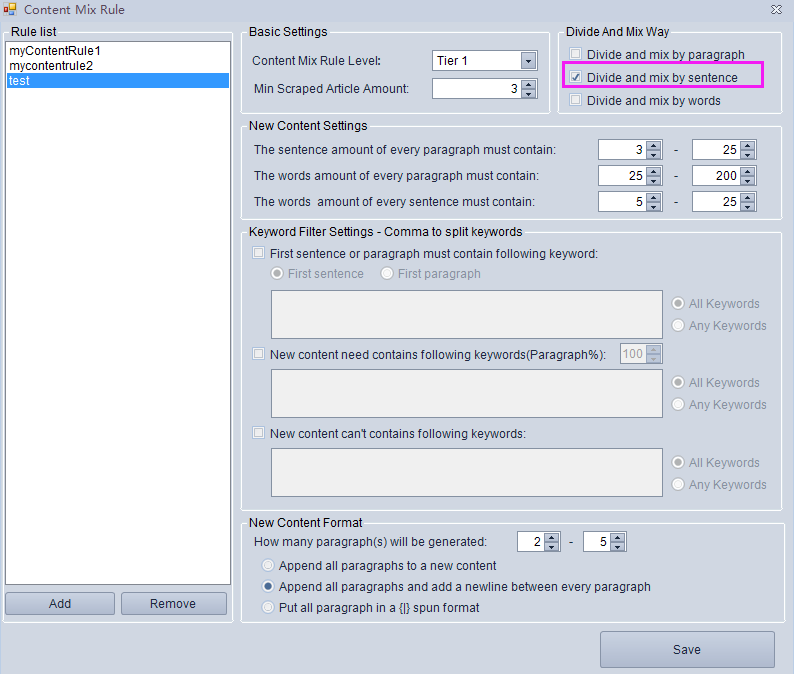Decrease minimum sentence amount per paragraph
This screenshot has width=794, height=674.
tap(653, 154)
